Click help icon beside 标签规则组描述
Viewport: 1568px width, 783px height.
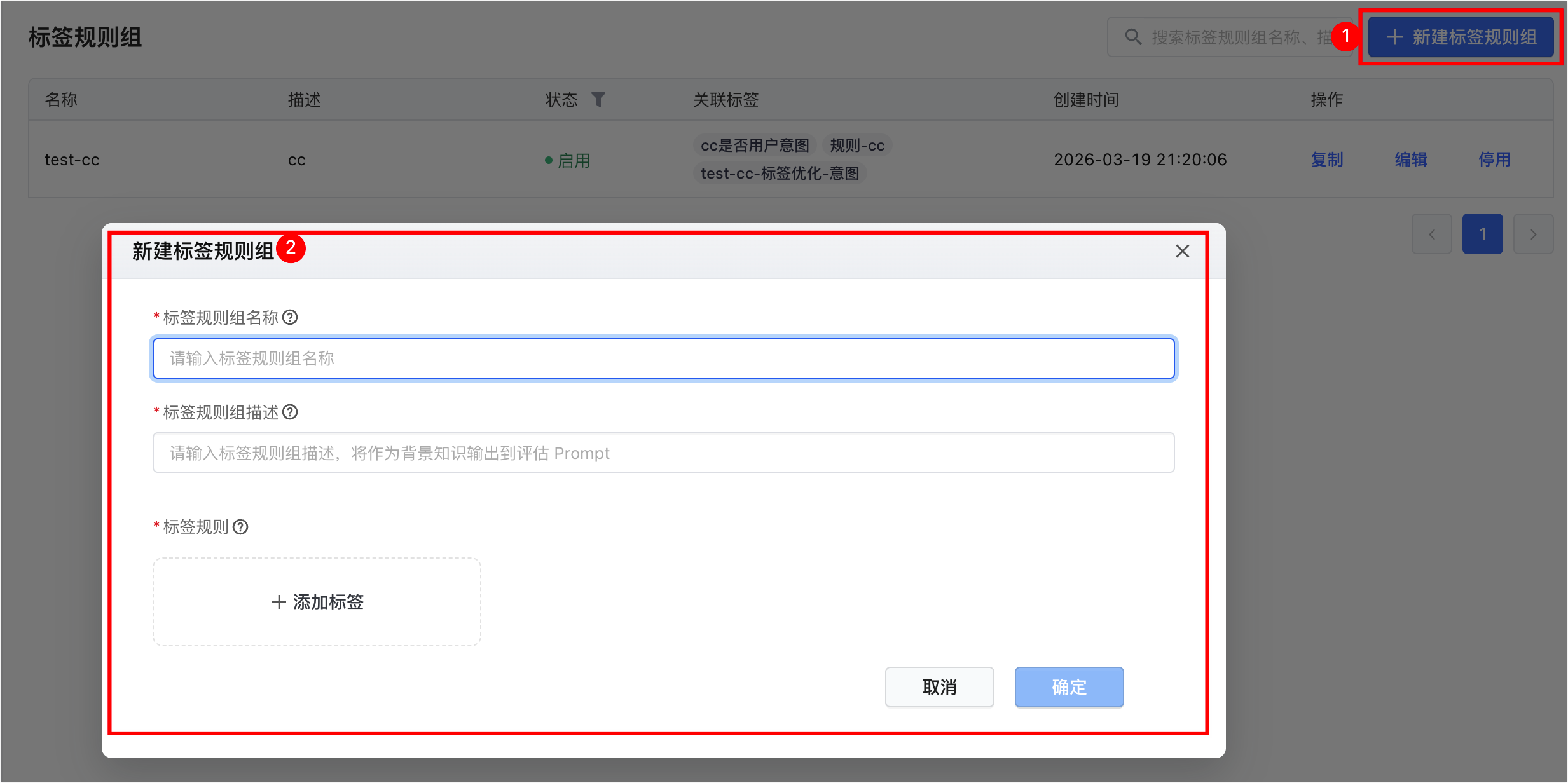[x=290, y=412]
